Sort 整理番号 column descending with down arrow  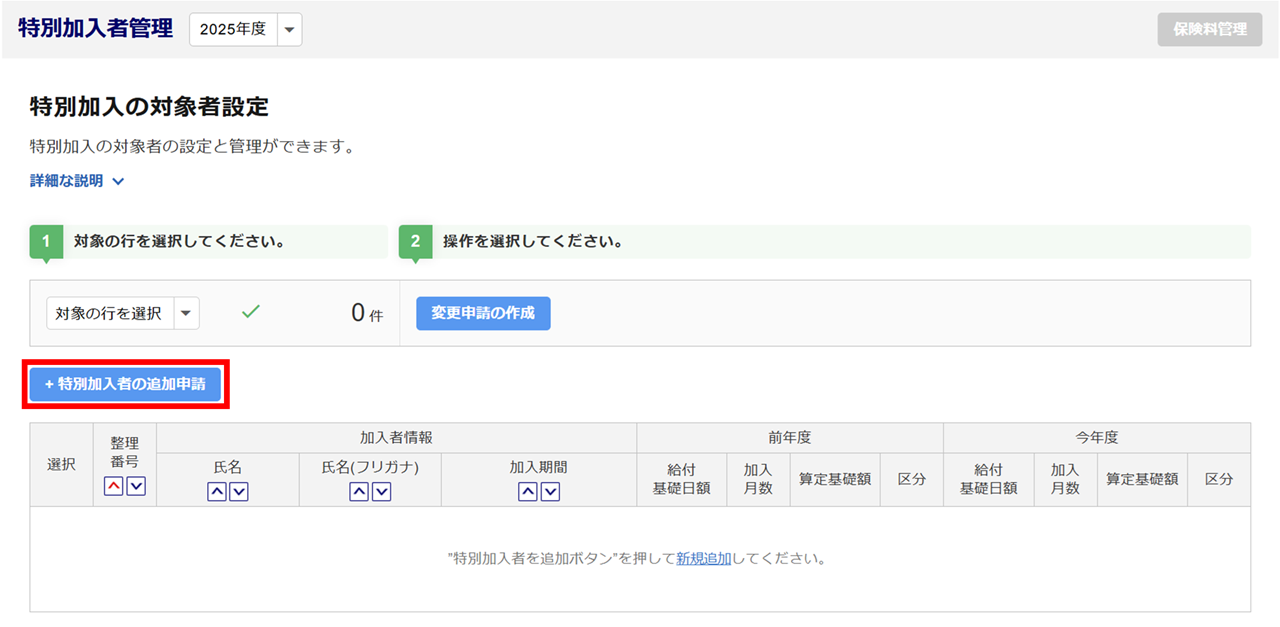(137, 486)
